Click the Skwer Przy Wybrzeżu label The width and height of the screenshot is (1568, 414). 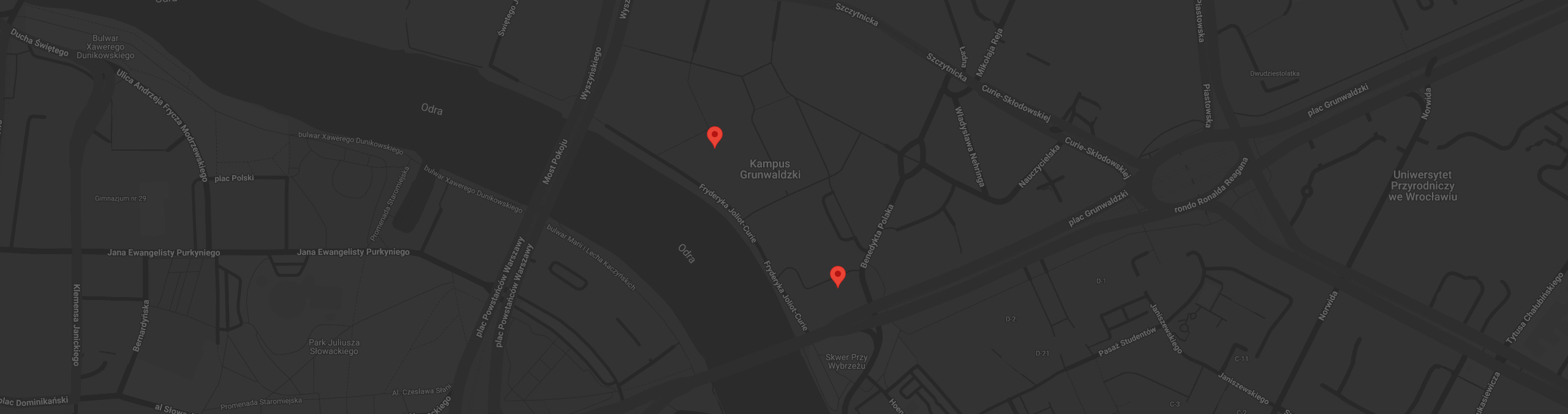pos(846,361)
